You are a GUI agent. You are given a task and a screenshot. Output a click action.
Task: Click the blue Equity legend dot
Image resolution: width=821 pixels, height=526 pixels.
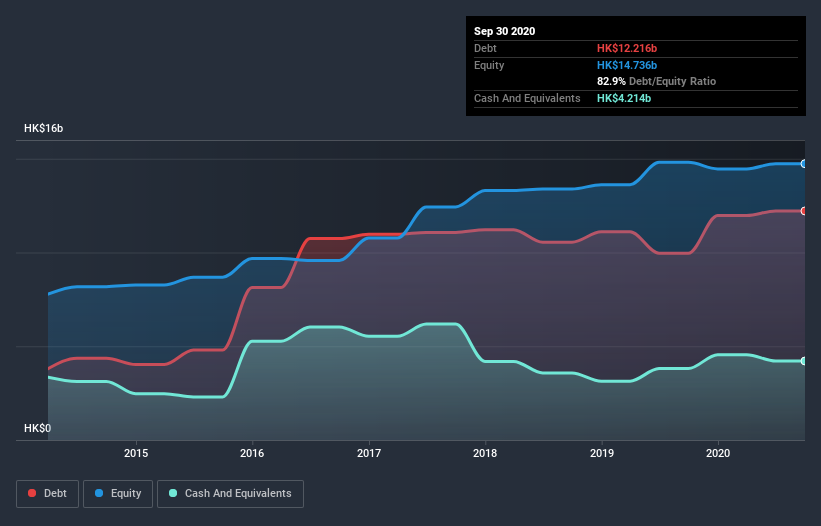pyautogui.click(x=99, y=493)
